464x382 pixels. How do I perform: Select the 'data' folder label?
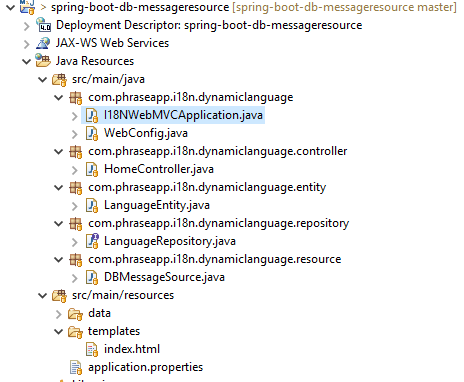point(99,313)
